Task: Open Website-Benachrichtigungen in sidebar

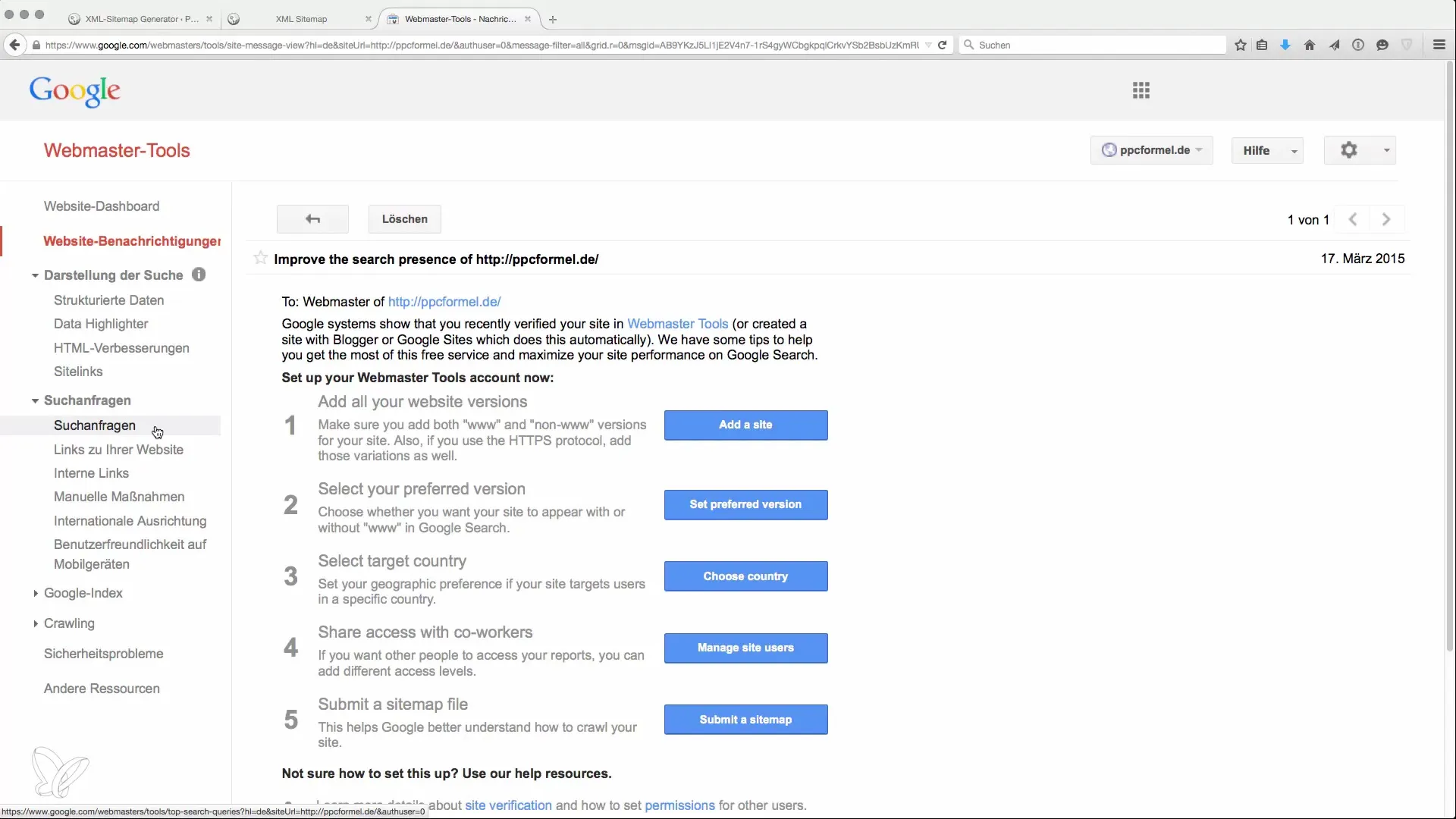Action: pos(132,241)
